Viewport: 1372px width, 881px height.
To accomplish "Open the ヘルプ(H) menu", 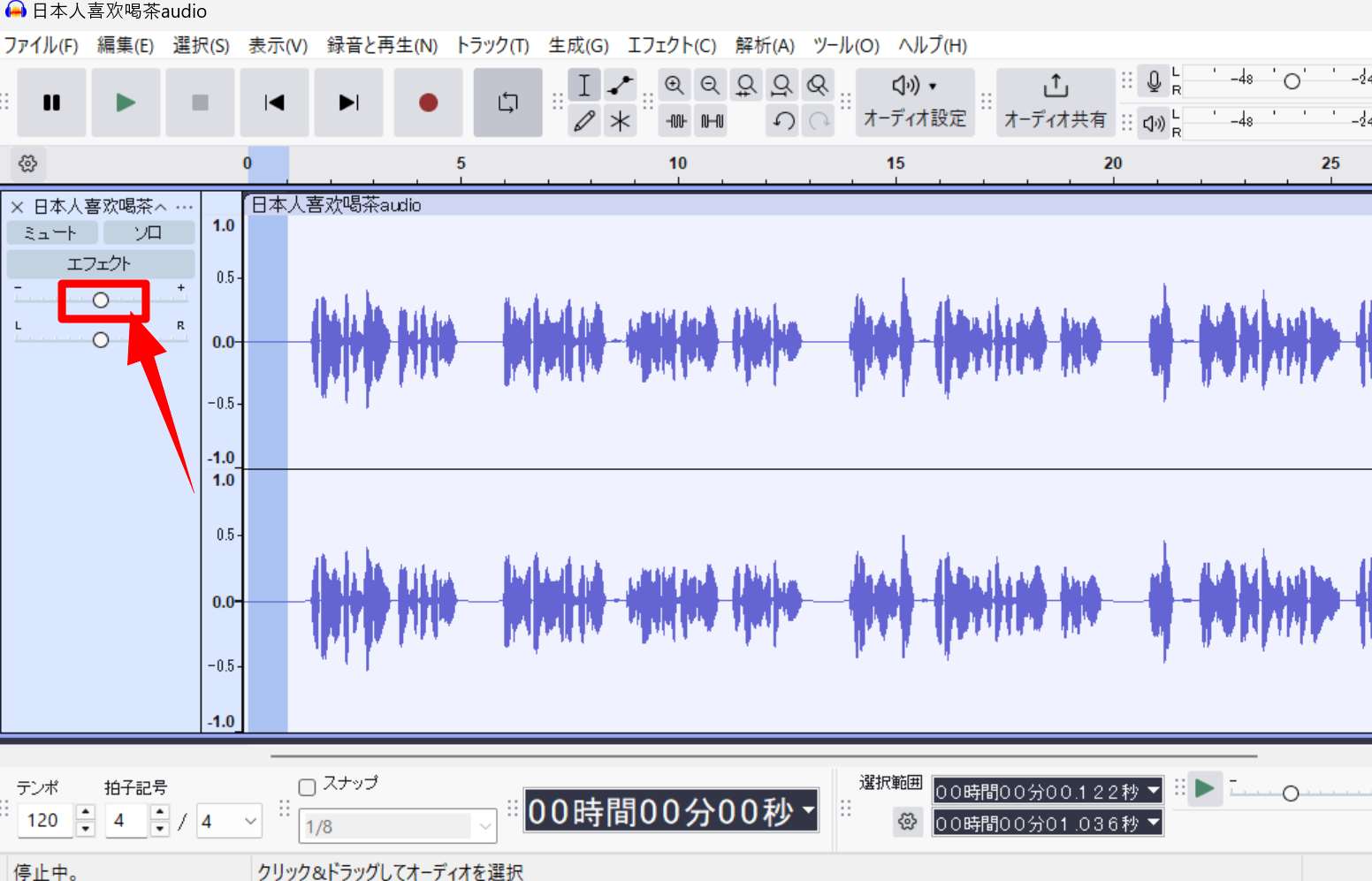I will [933, 45].
